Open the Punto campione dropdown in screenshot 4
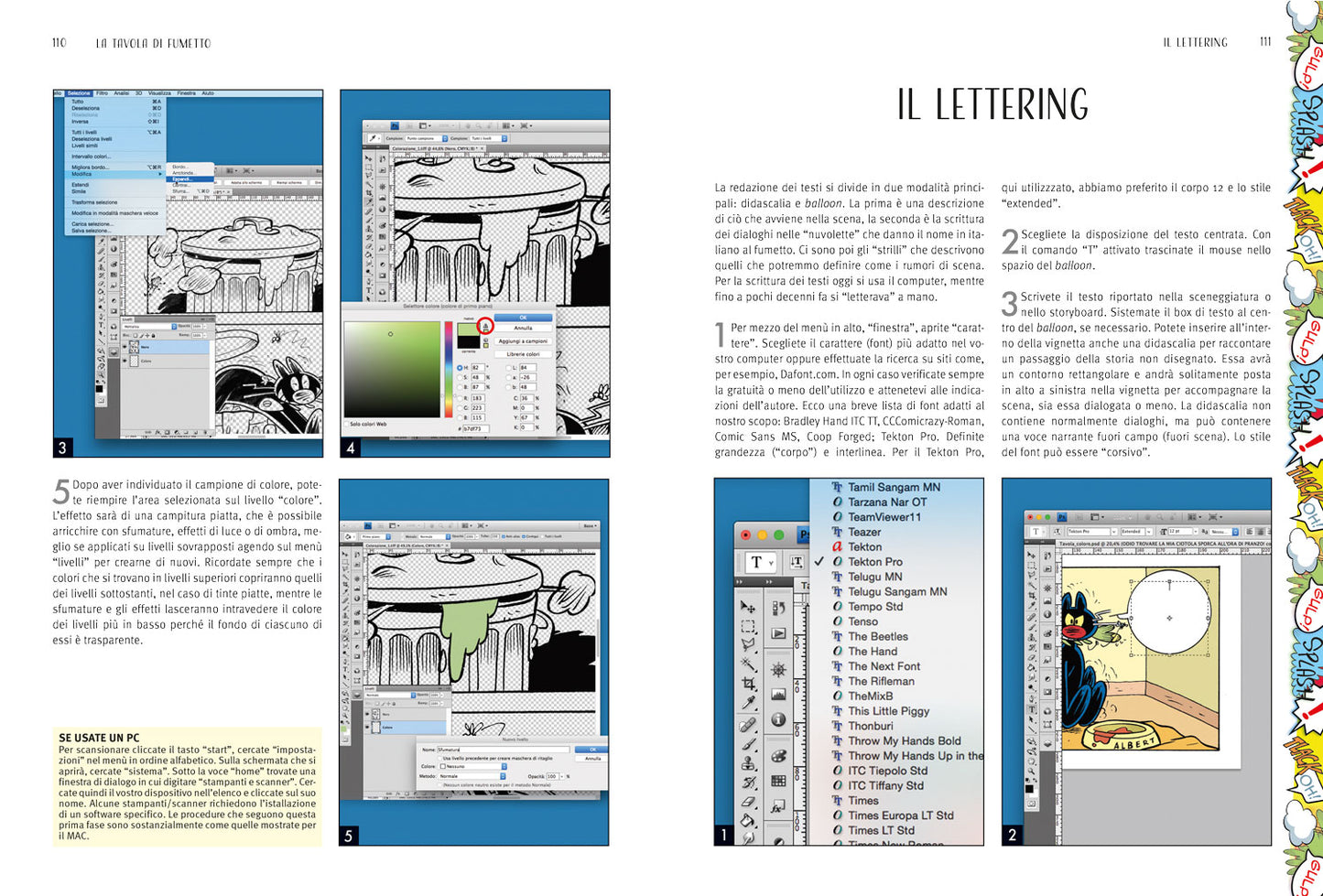 (427, 138)
